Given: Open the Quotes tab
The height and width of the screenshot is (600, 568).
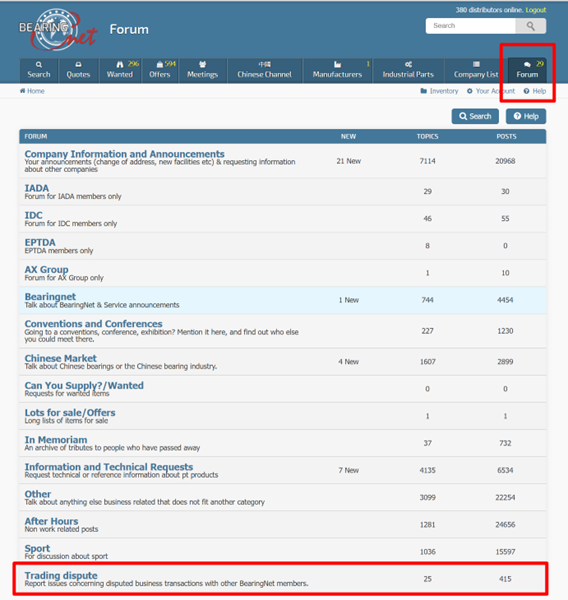Looking at the screenshot, I should point(78,70).
